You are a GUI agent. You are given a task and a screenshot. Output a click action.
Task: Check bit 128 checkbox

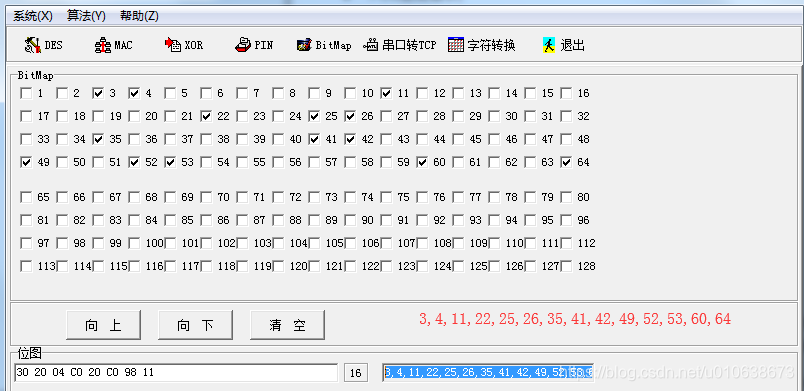pos(566,266)
